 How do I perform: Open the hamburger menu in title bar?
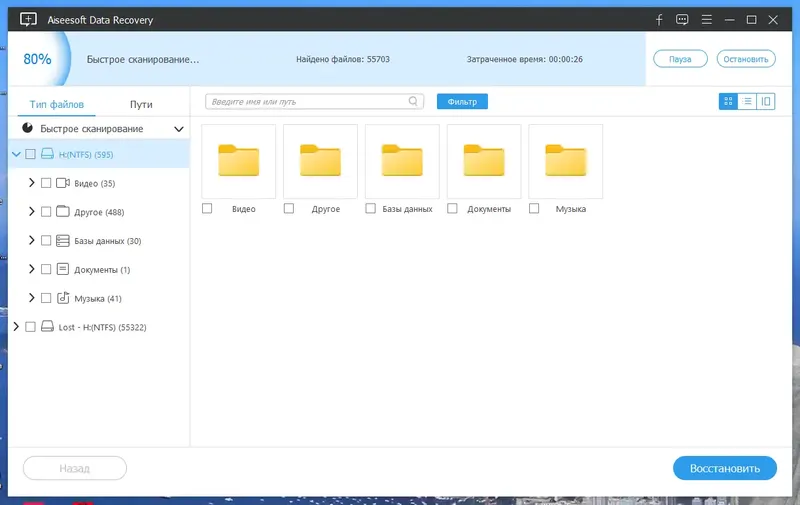tap(707, 20)
